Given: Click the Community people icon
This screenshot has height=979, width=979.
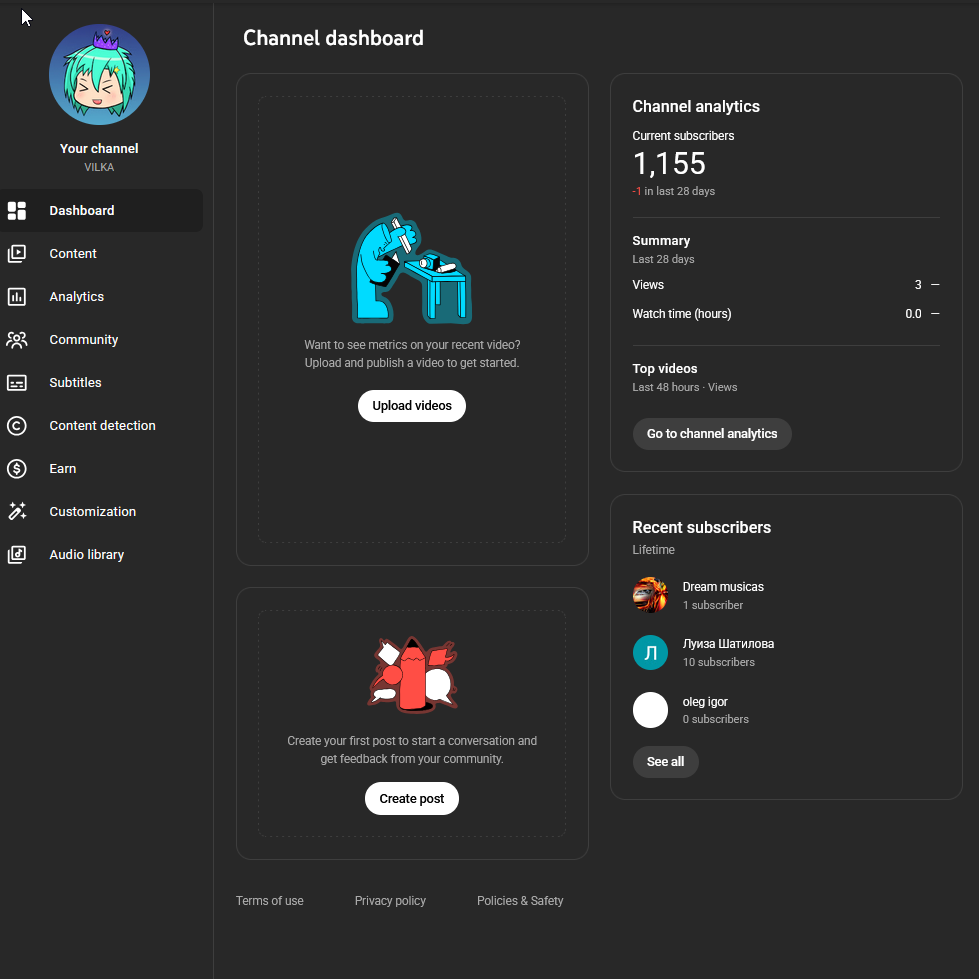Looking at the screenshot, I should (17, 340).
